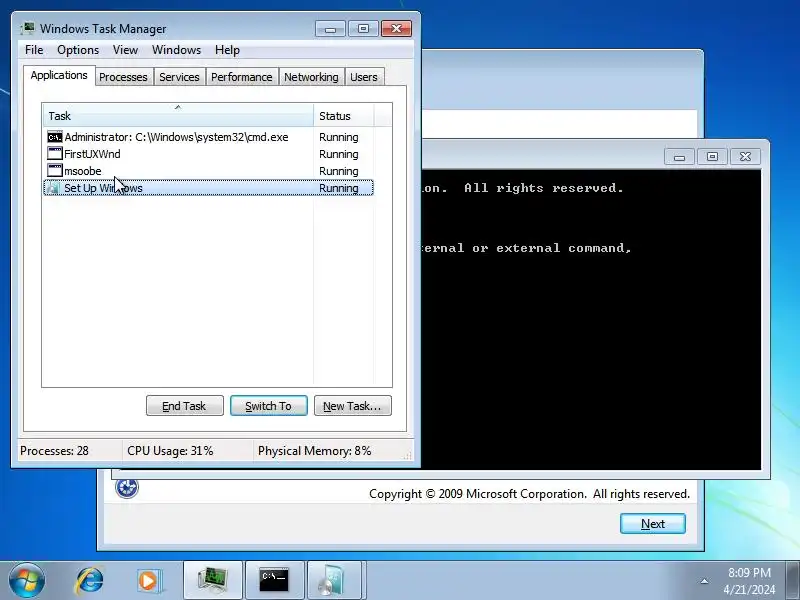Image resolution: width=800 pixels, height=600 pixels.
Task: Switch to the Services tab
Action: [x=179, y=77]
